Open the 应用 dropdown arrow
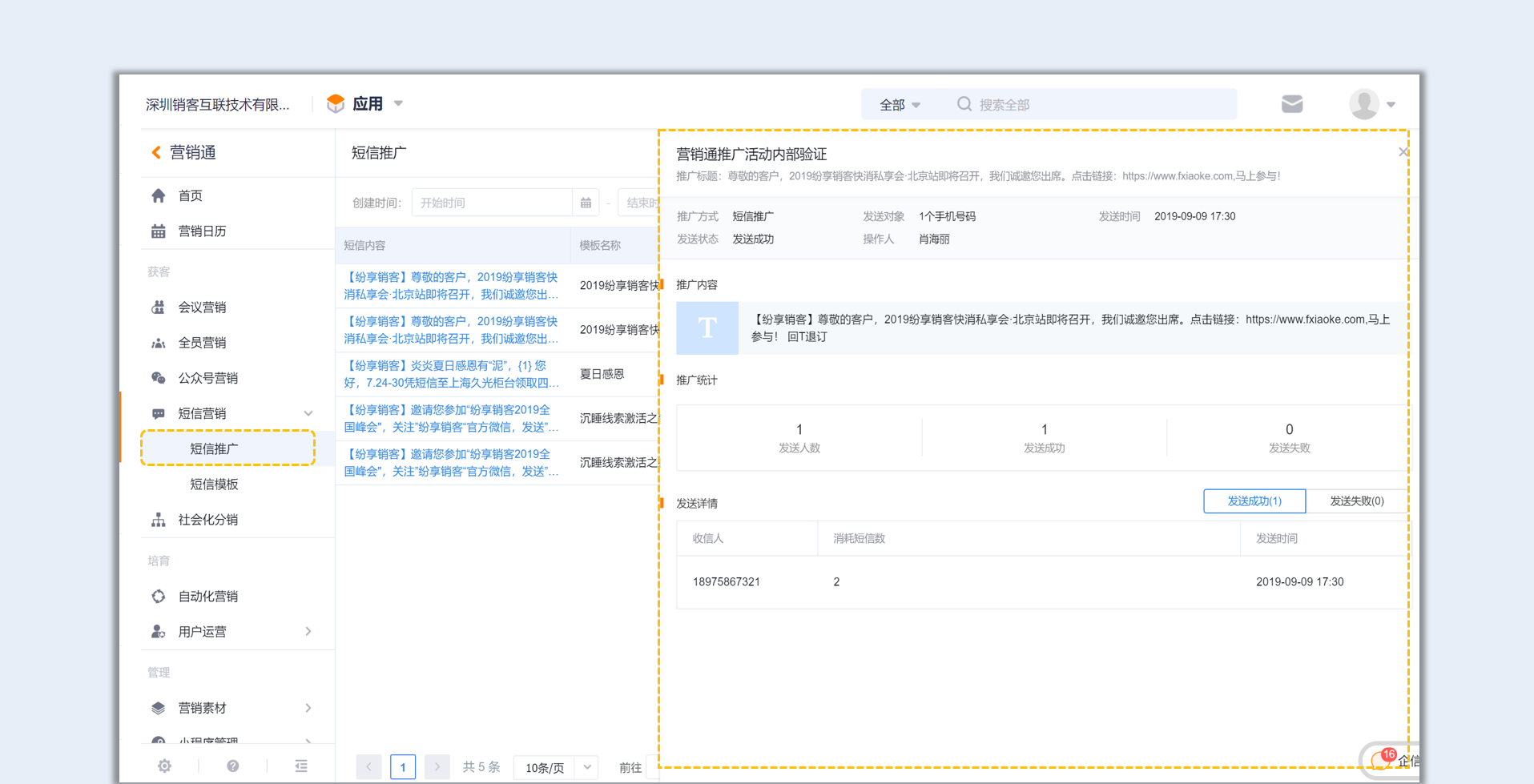The image size is (1534, 784). pyautogui.click(x=398, y=103)
